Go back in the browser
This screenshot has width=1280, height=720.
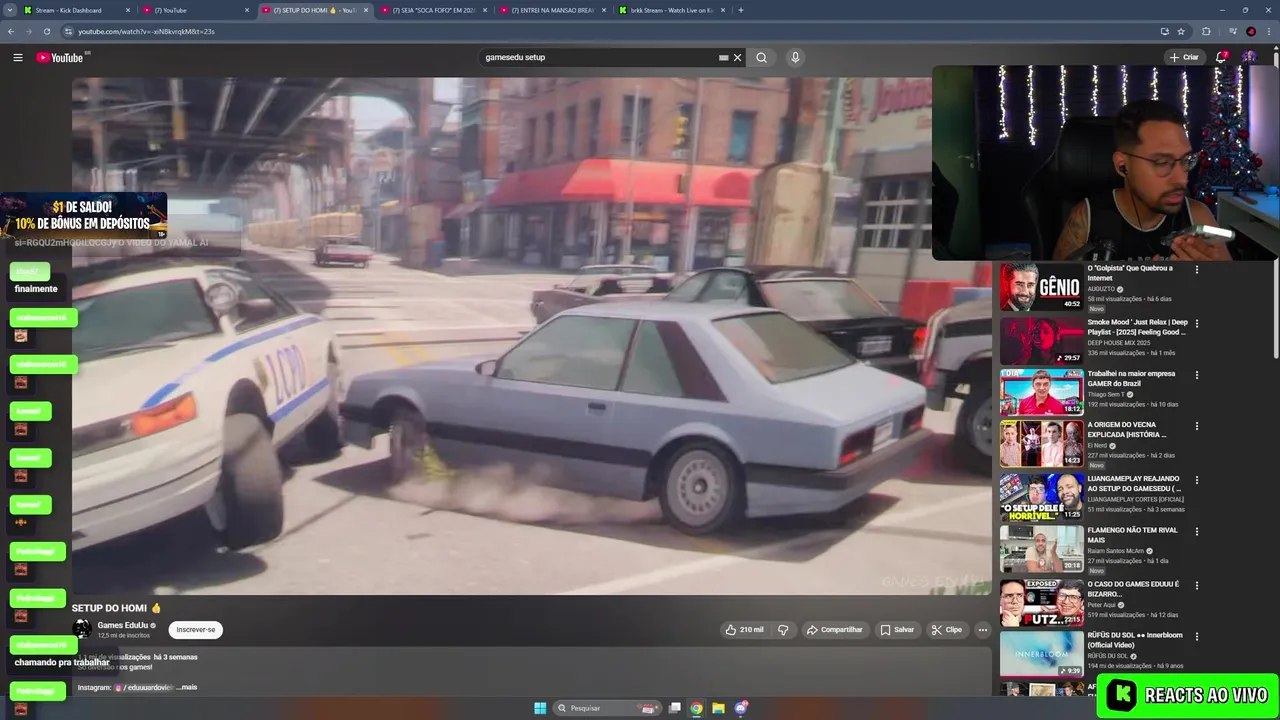pyautogui.click(x=11, y=31)
